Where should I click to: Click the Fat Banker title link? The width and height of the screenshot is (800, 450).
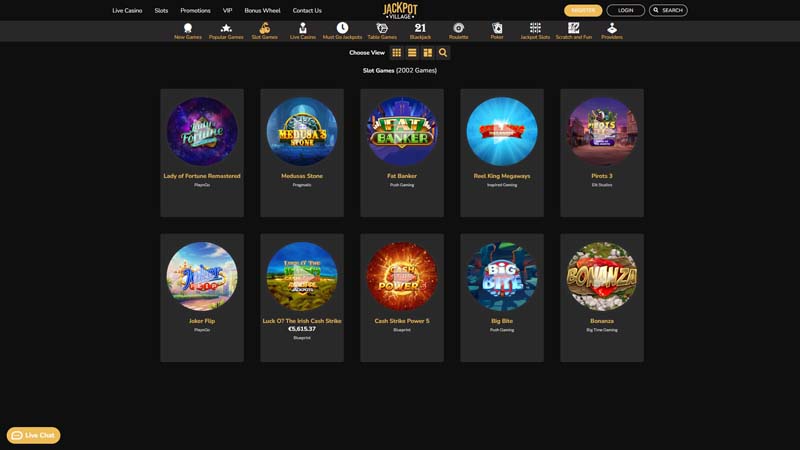402,176
